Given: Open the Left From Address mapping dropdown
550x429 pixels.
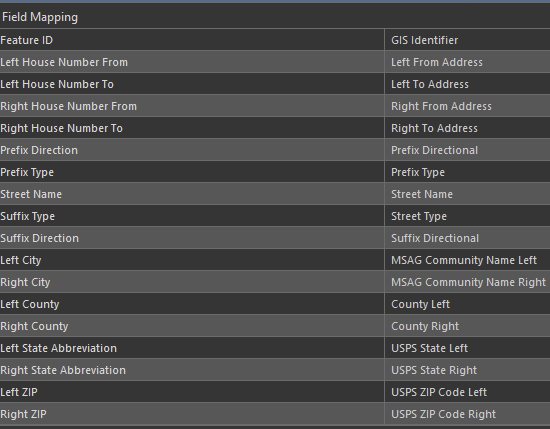Looking at the screenshot, I should 467,62.
